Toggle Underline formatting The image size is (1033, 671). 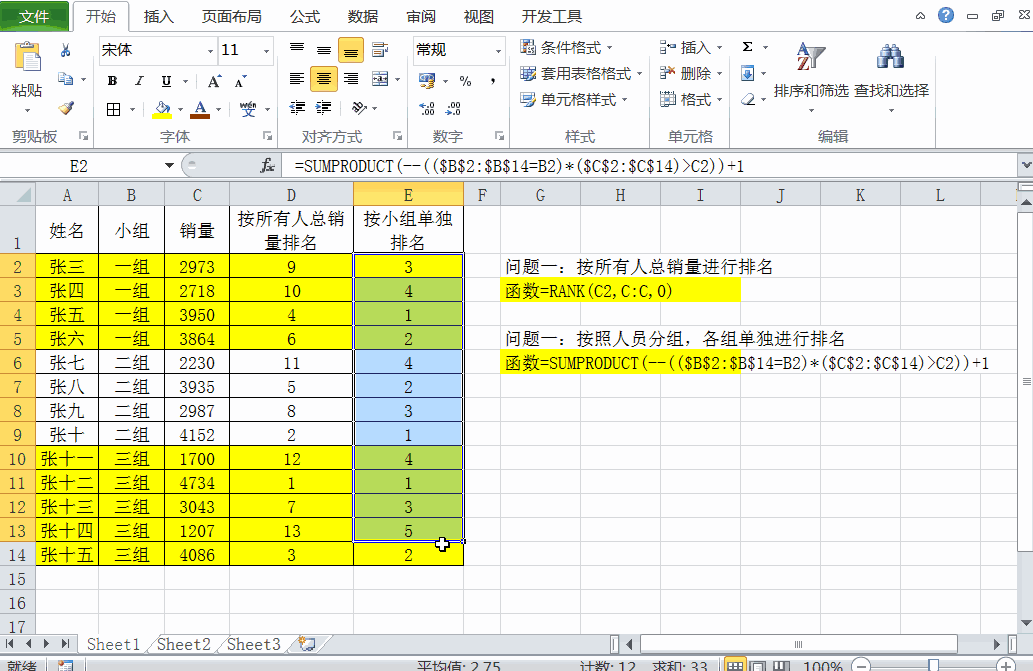[166, 81]
